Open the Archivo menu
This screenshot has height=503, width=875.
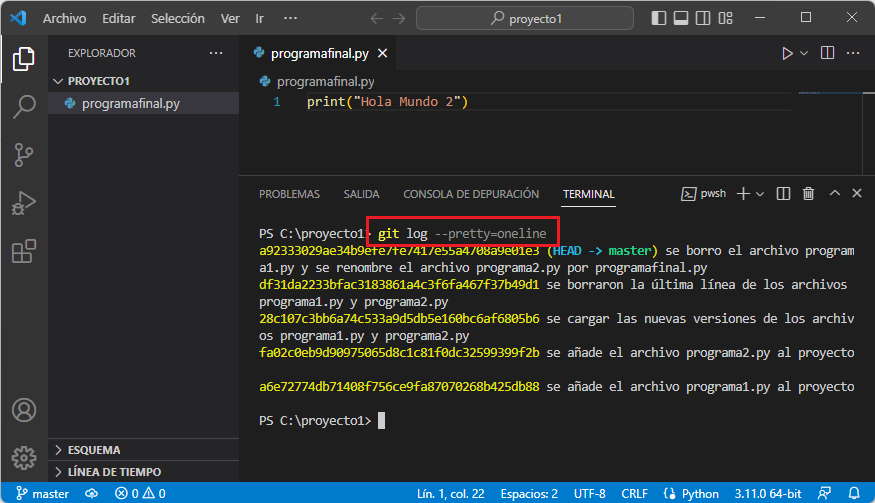coord(64,18)
